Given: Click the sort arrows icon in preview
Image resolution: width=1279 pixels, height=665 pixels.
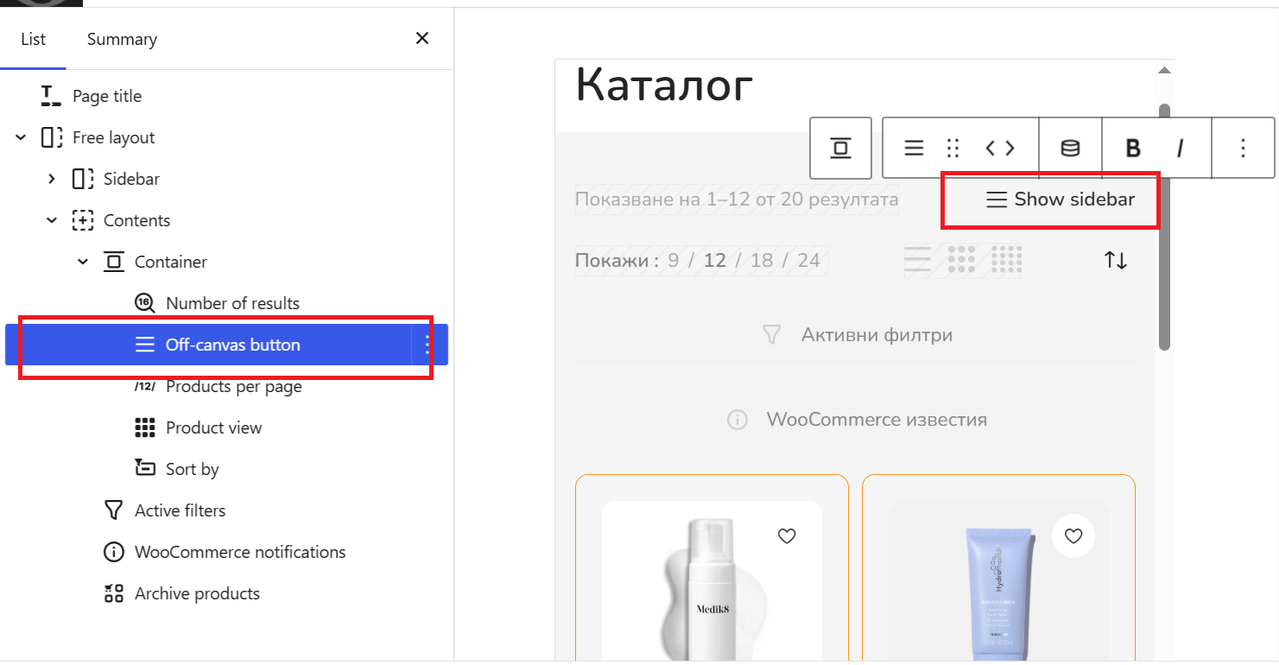Looking at the screenshot, I should point(1115,260).
